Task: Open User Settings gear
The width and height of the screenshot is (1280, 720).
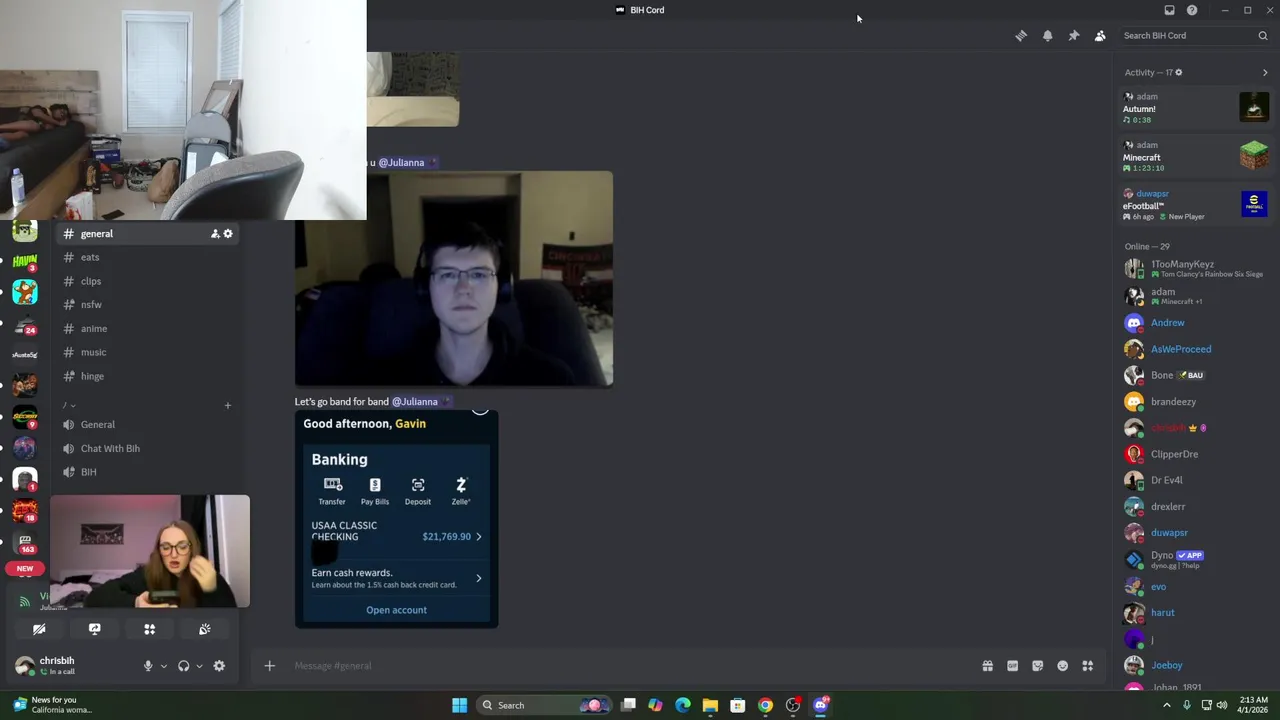Action: pyautogui.click(x=219, y=666)
